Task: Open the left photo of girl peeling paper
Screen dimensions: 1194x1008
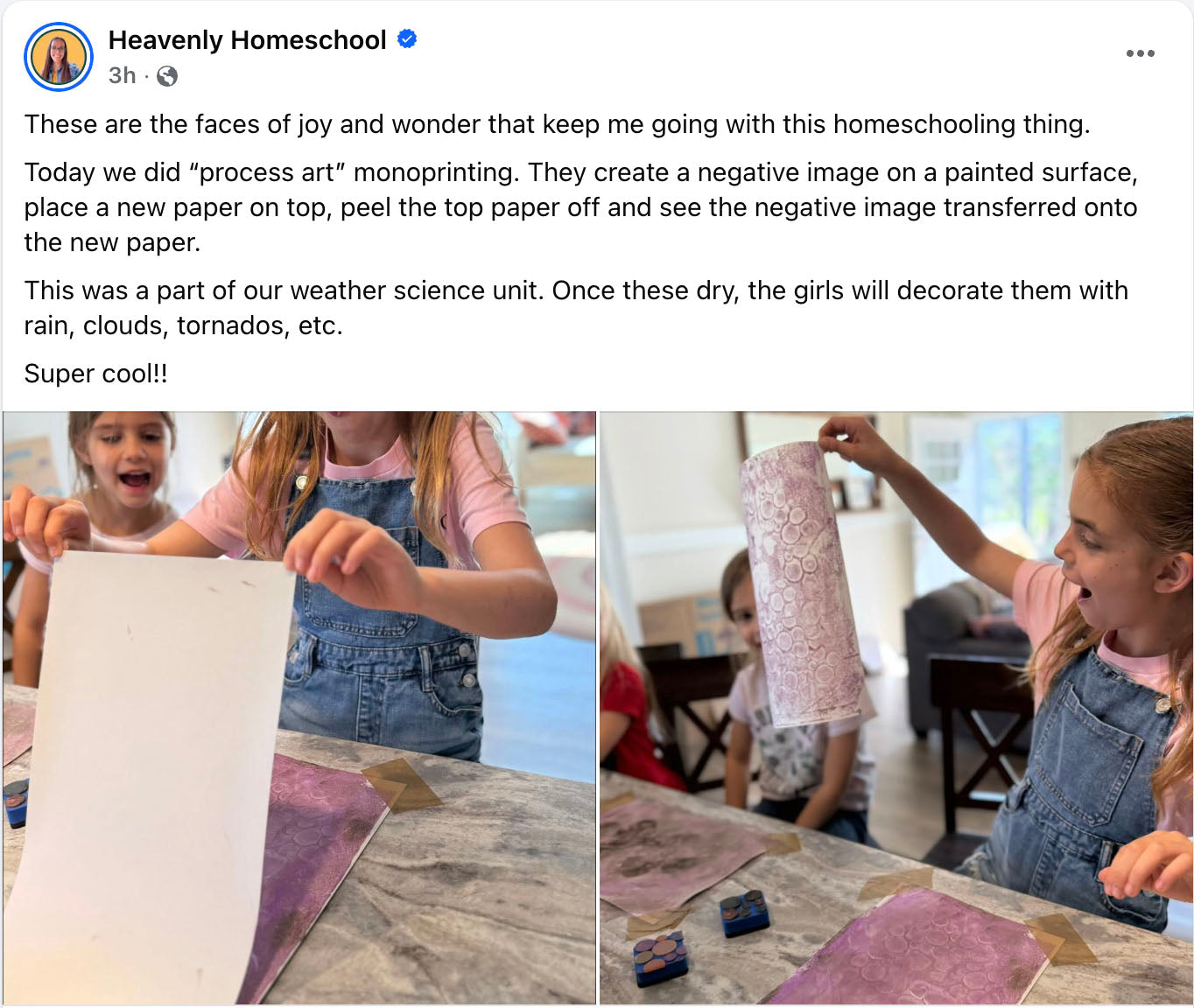Action: pyautogui.click(x=299, y=708)
